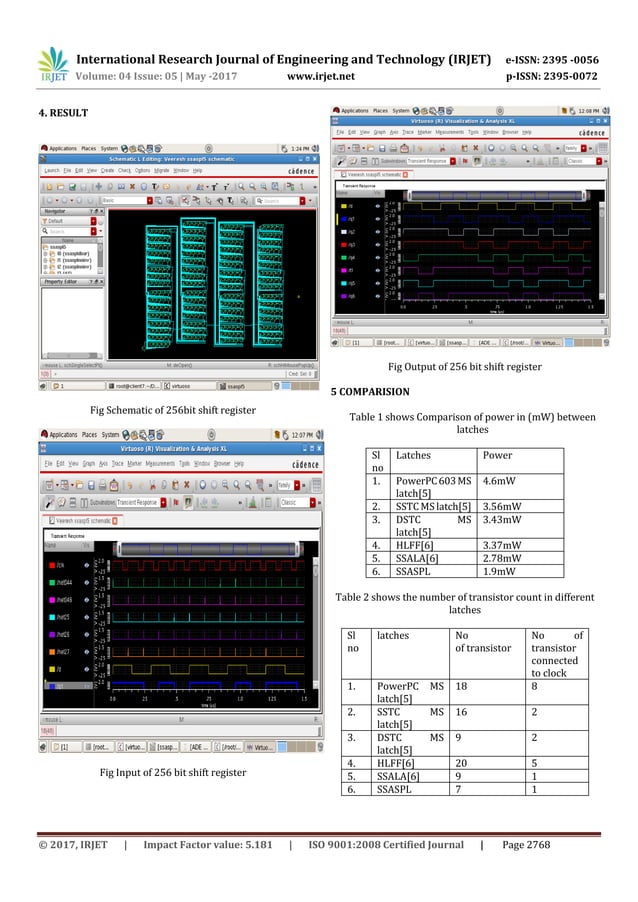The height and width of the screenshot is (902, 638).
Task: Open Measurements menu in input waveform window
Action: (163, 464)
